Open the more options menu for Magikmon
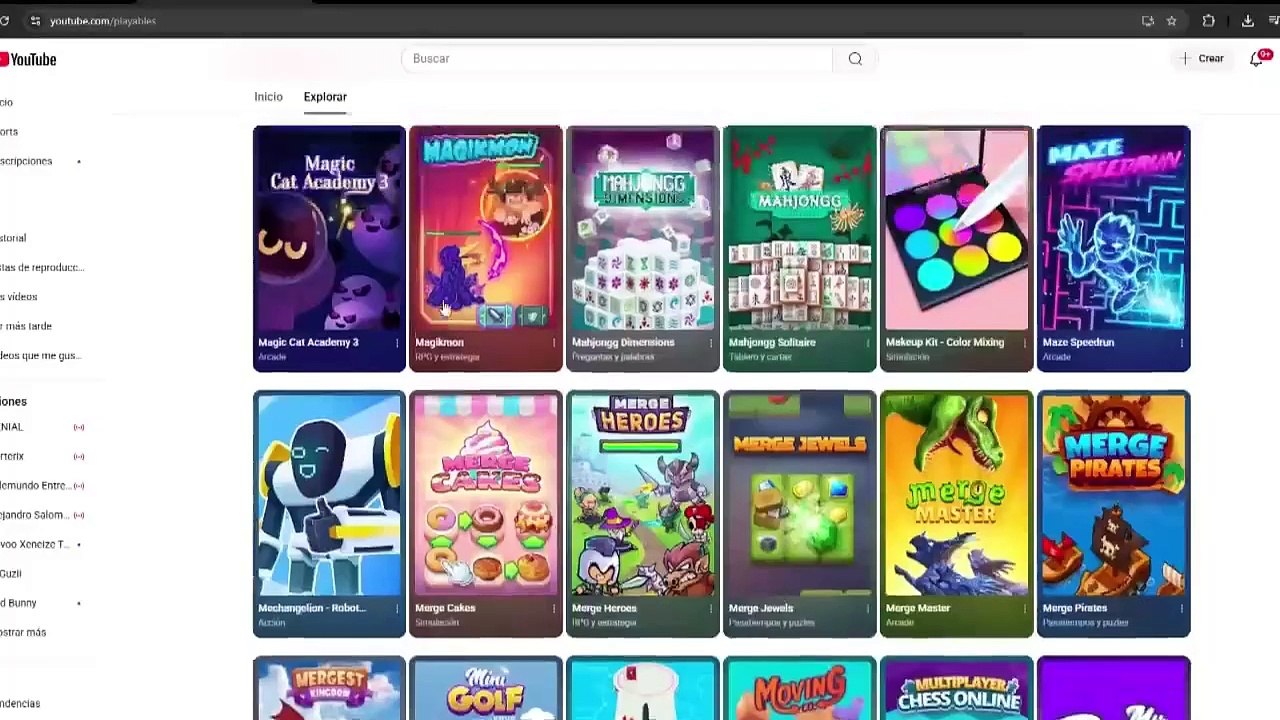The image size is (1280, 720). (x=554, y=343)
